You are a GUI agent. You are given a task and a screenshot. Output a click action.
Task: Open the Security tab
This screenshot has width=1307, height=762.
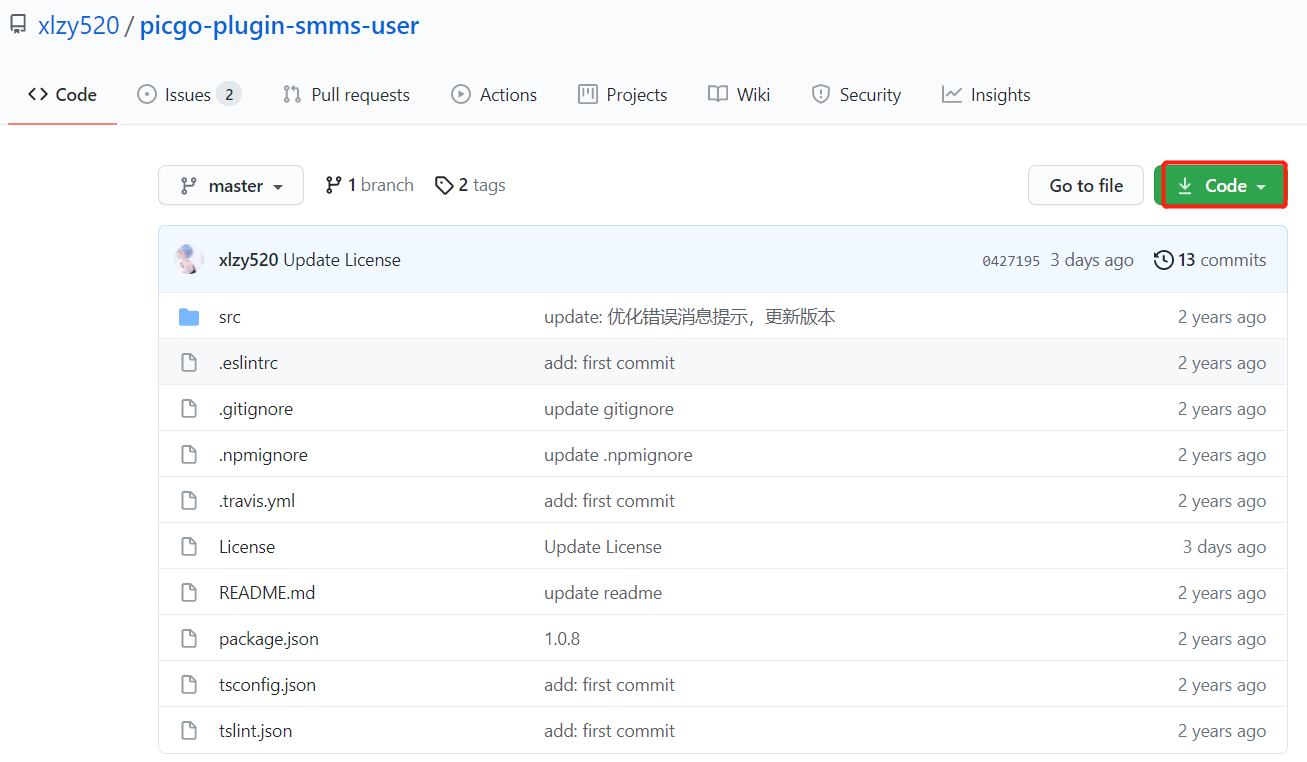point(856,95)
